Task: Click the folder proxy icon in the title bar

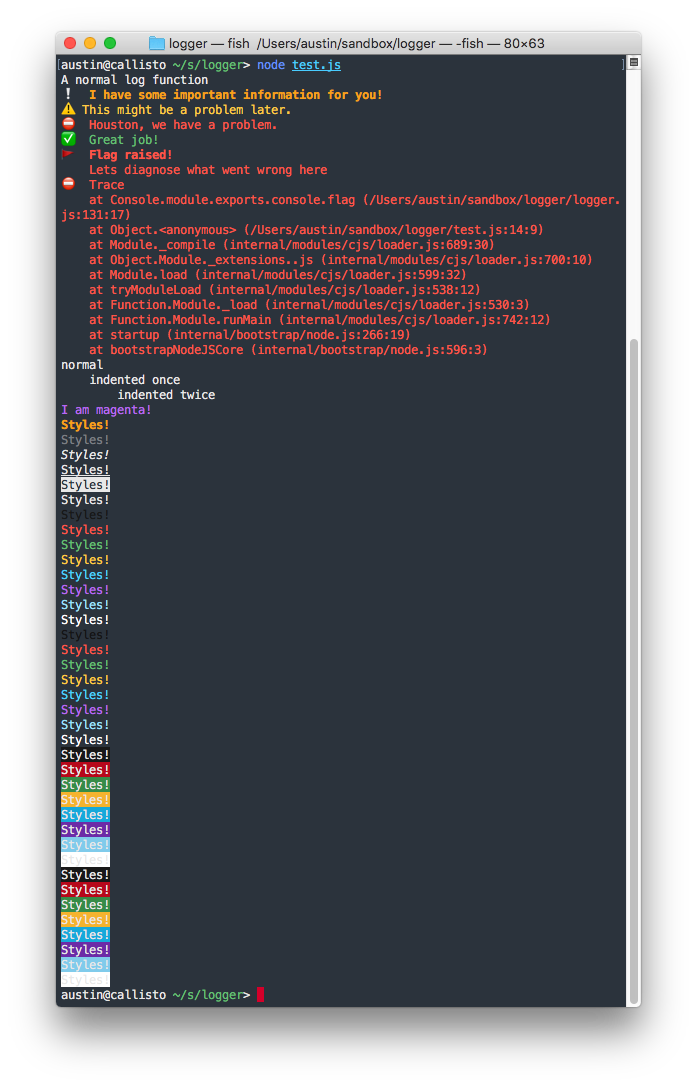Action: tap(157, 44)
